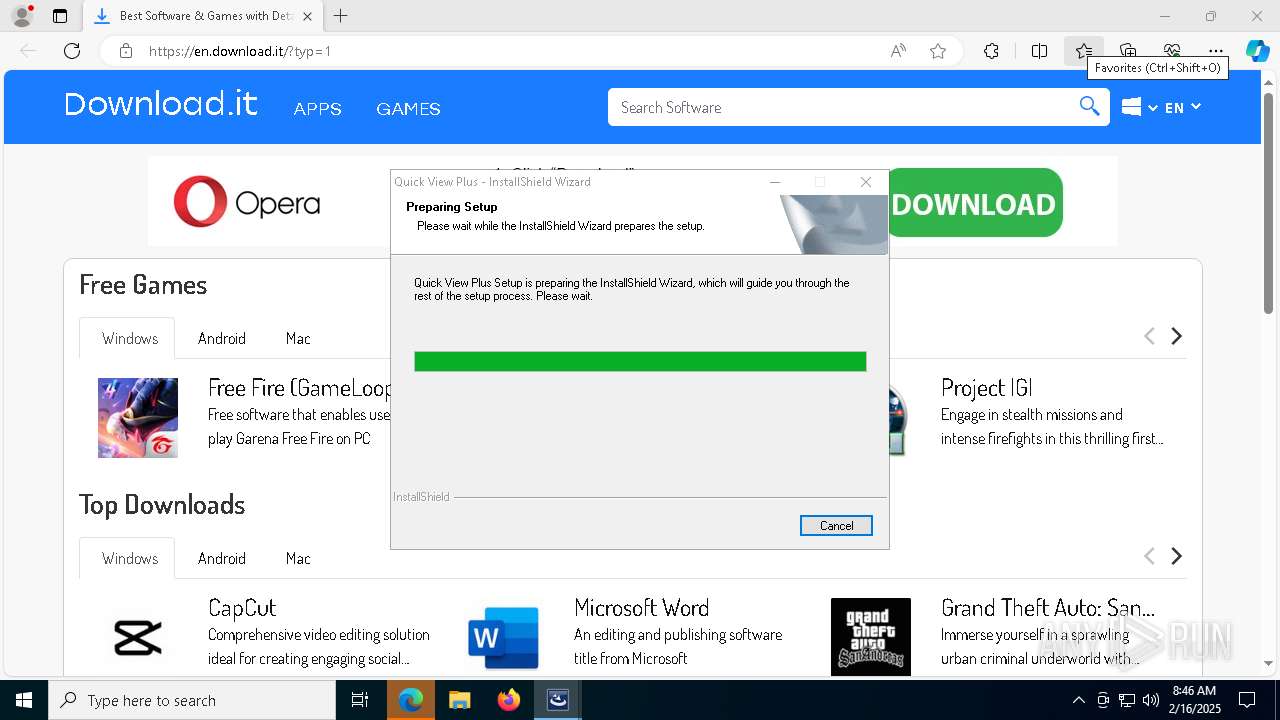Screen dimensions: 1280x720
Task: Switch to Microsoft Edge on taskbar
Action: (x=411, y=700)
